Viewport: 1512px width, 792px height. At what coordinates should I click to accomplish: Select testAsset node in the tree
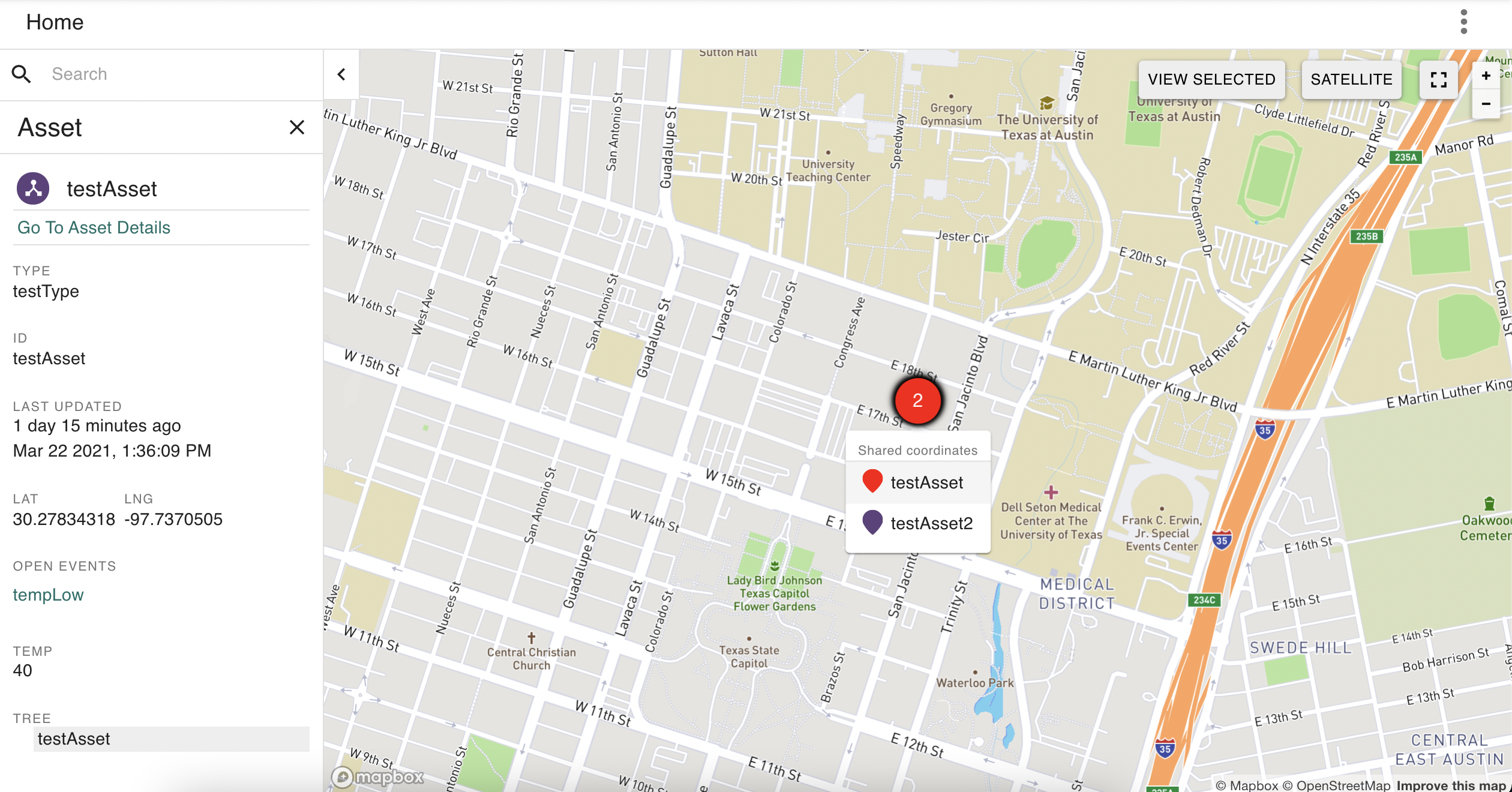tap(74, 739)
